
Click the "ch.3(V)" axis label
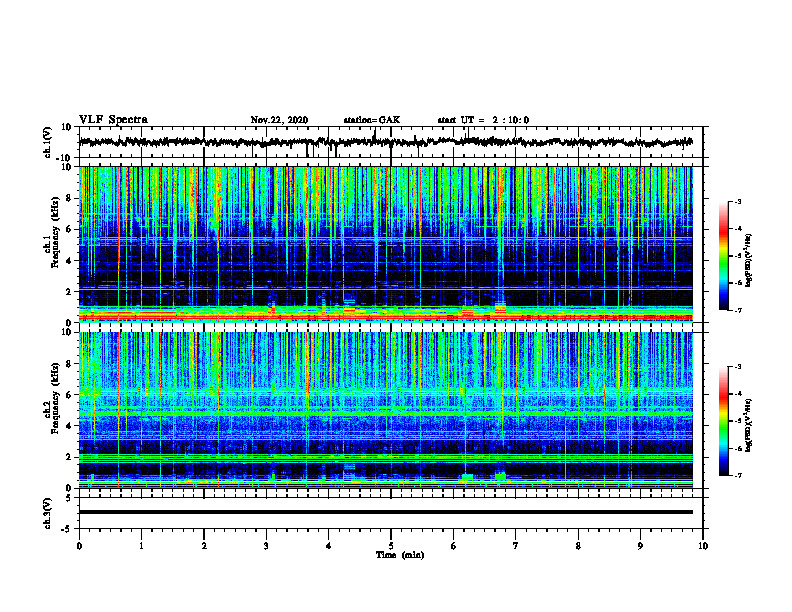click(48, 514)
